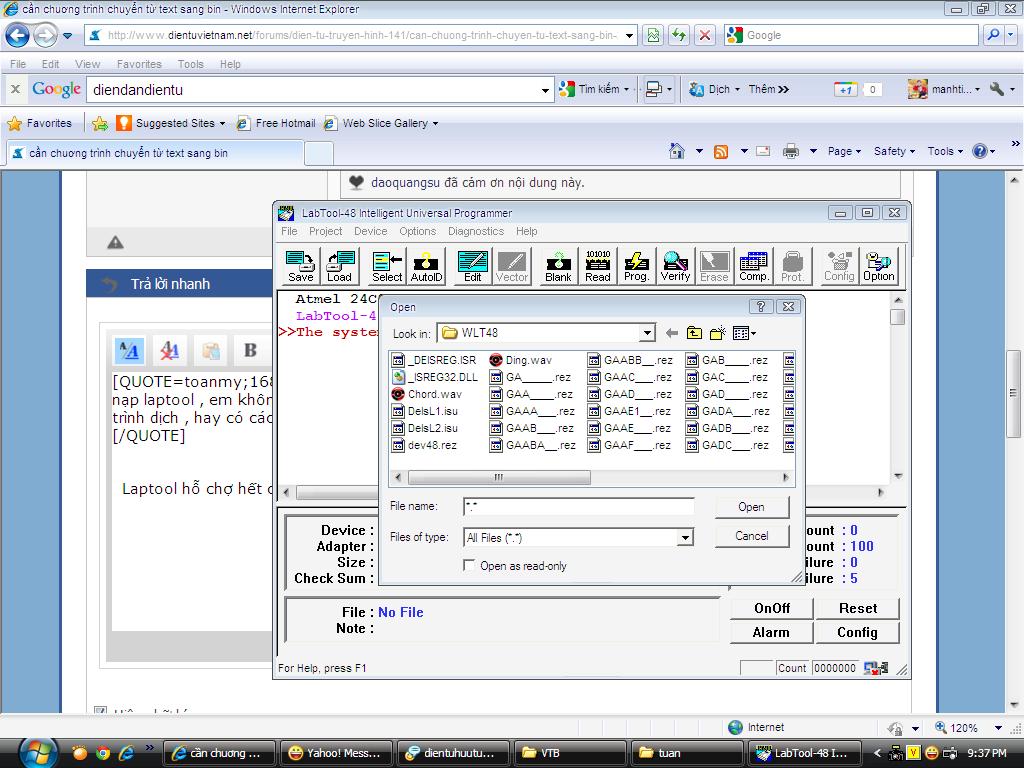The height and width of the screenshot is (768, 1024).
Task: Open the Diagnostics menu
Action: coord(476,231)
